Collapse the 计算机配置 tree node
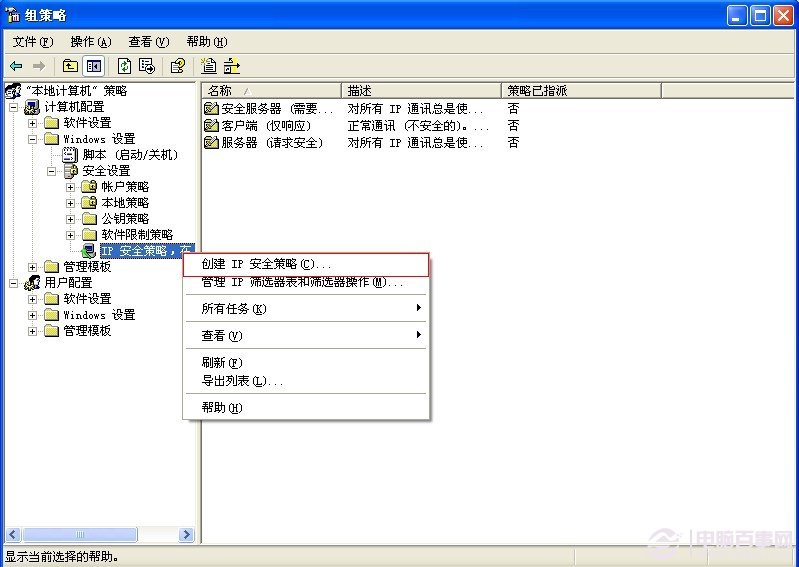This screenshot has height=567, width=799. tap(14, 107)
